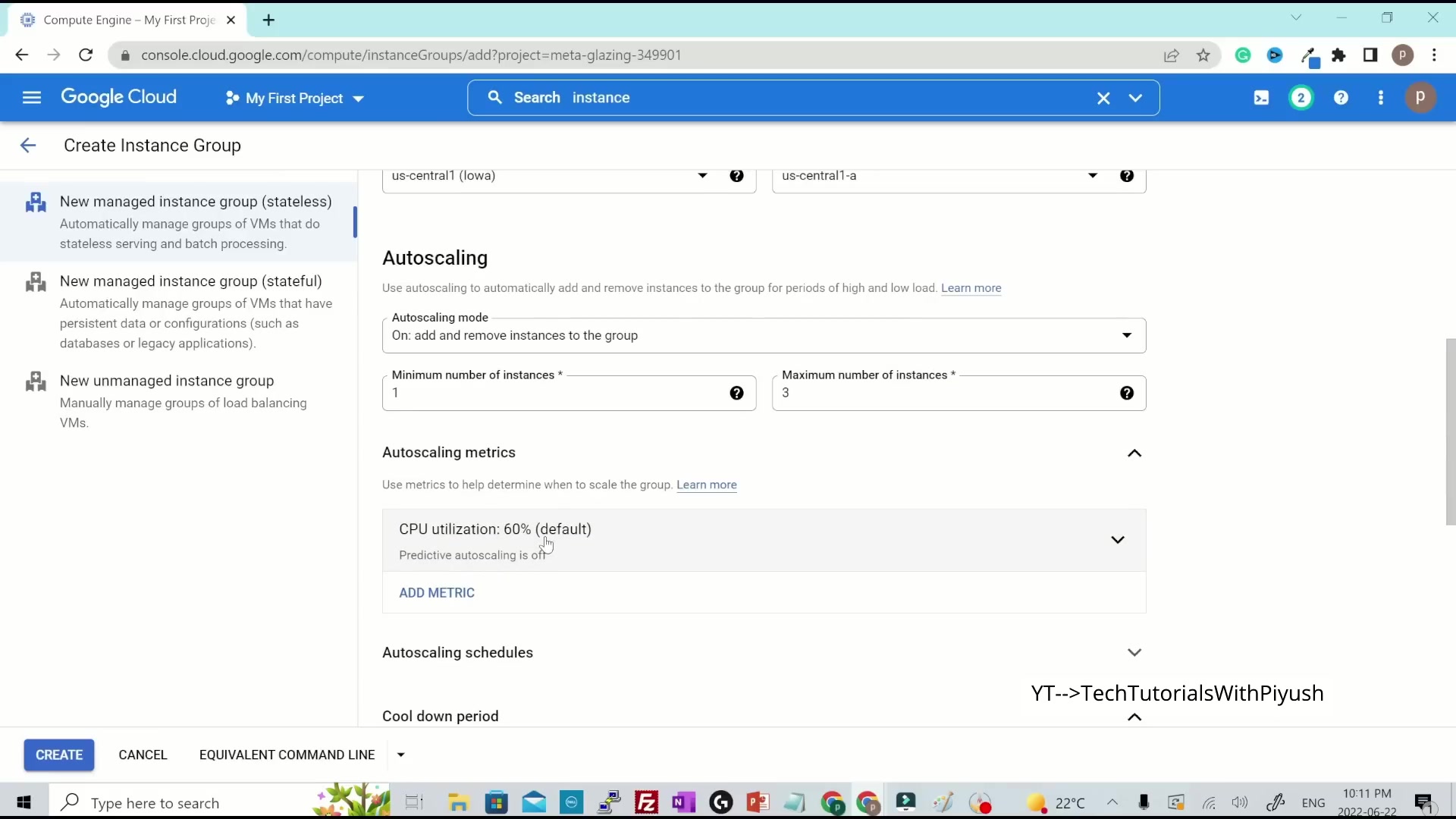
Task: Open the Google Cloud navigation menu
Action: click(31, 98)
